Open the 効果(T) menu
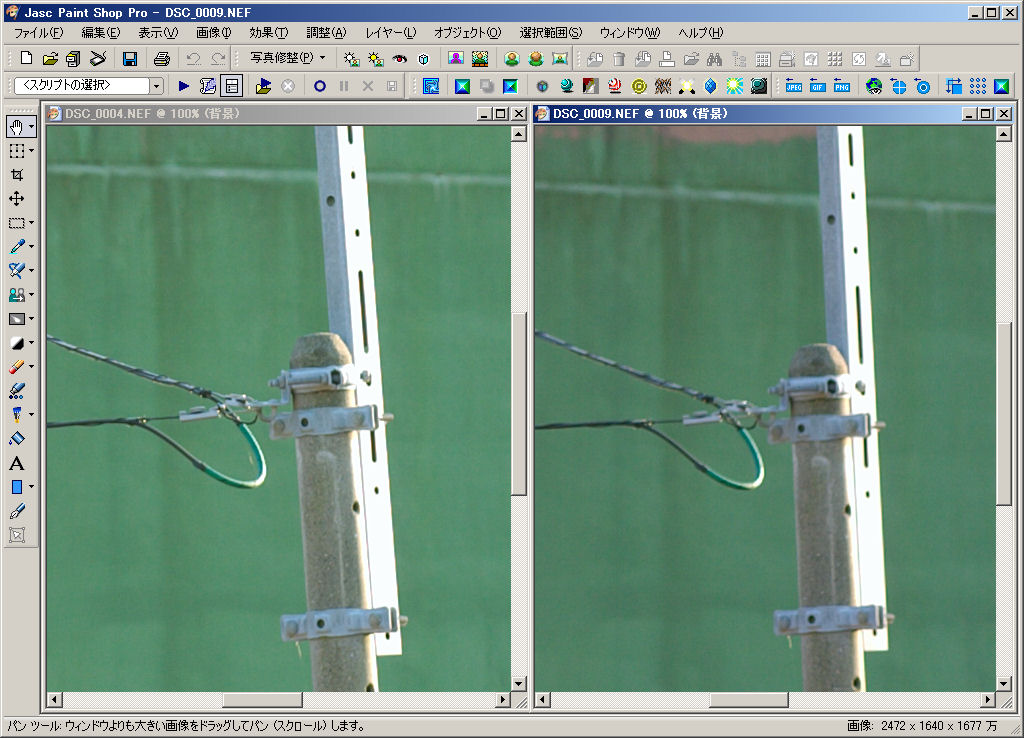 click(268, 33)
